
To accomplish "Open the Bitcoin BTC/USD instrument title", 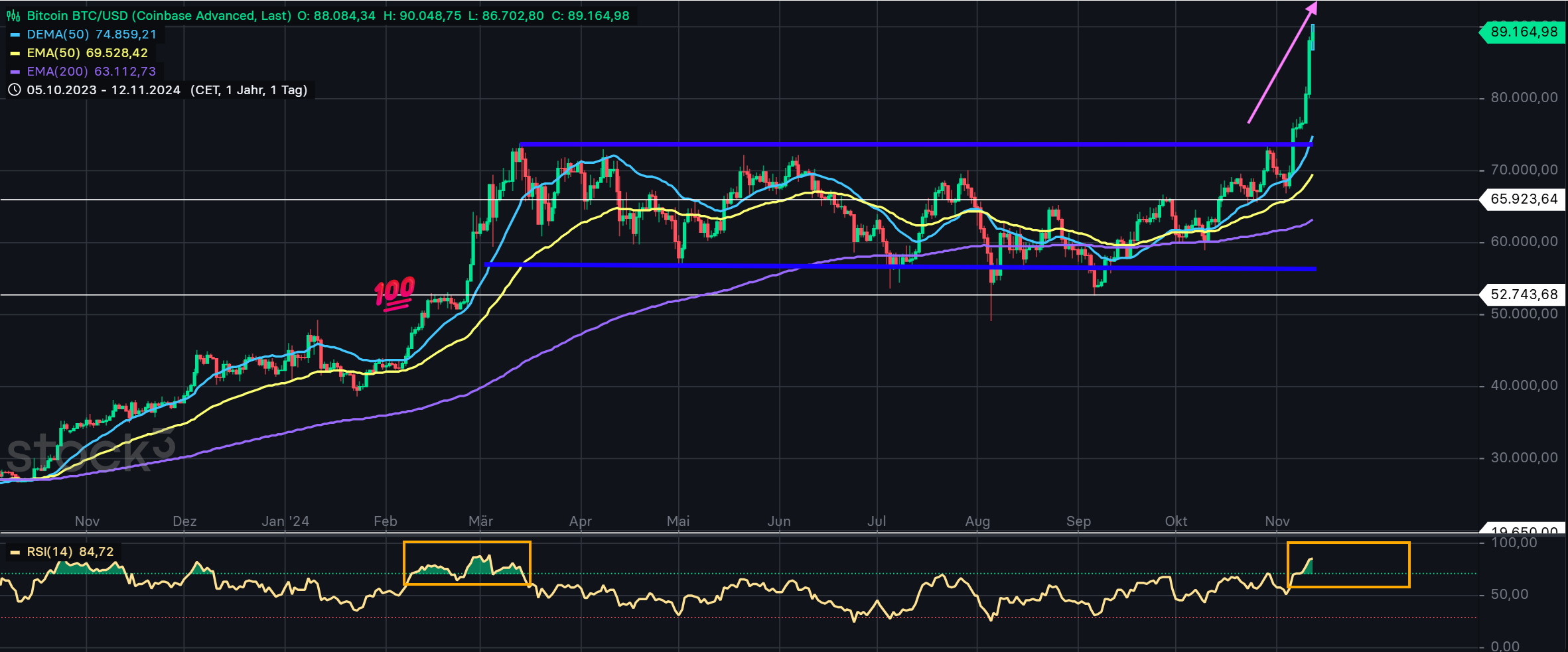I will [x=159, y=16].
